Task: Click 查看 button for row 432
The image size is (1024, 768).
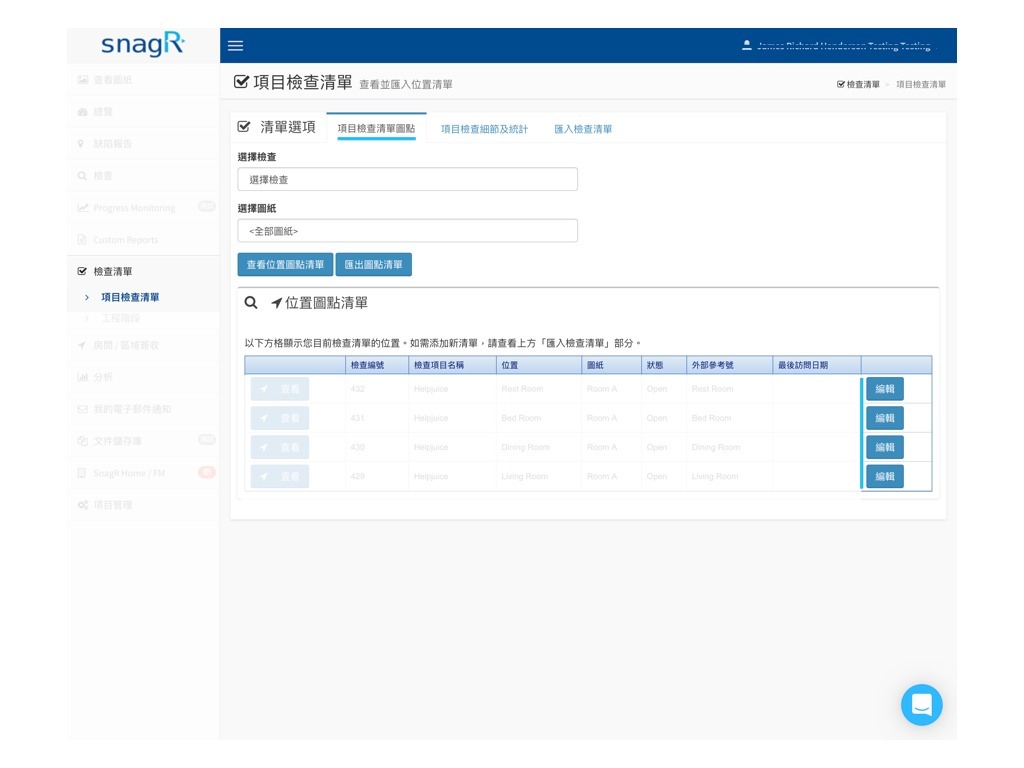Action: 280,389
